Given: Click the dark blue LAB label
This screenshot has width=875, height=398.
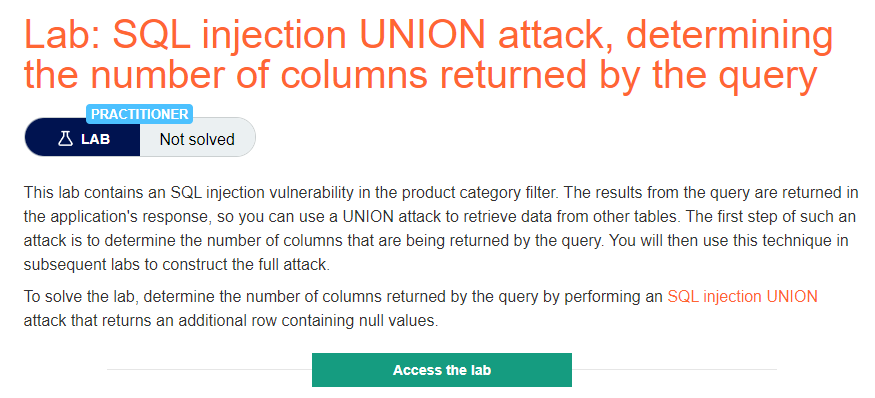Looking at the screenshot, I should tap(83, 139).
